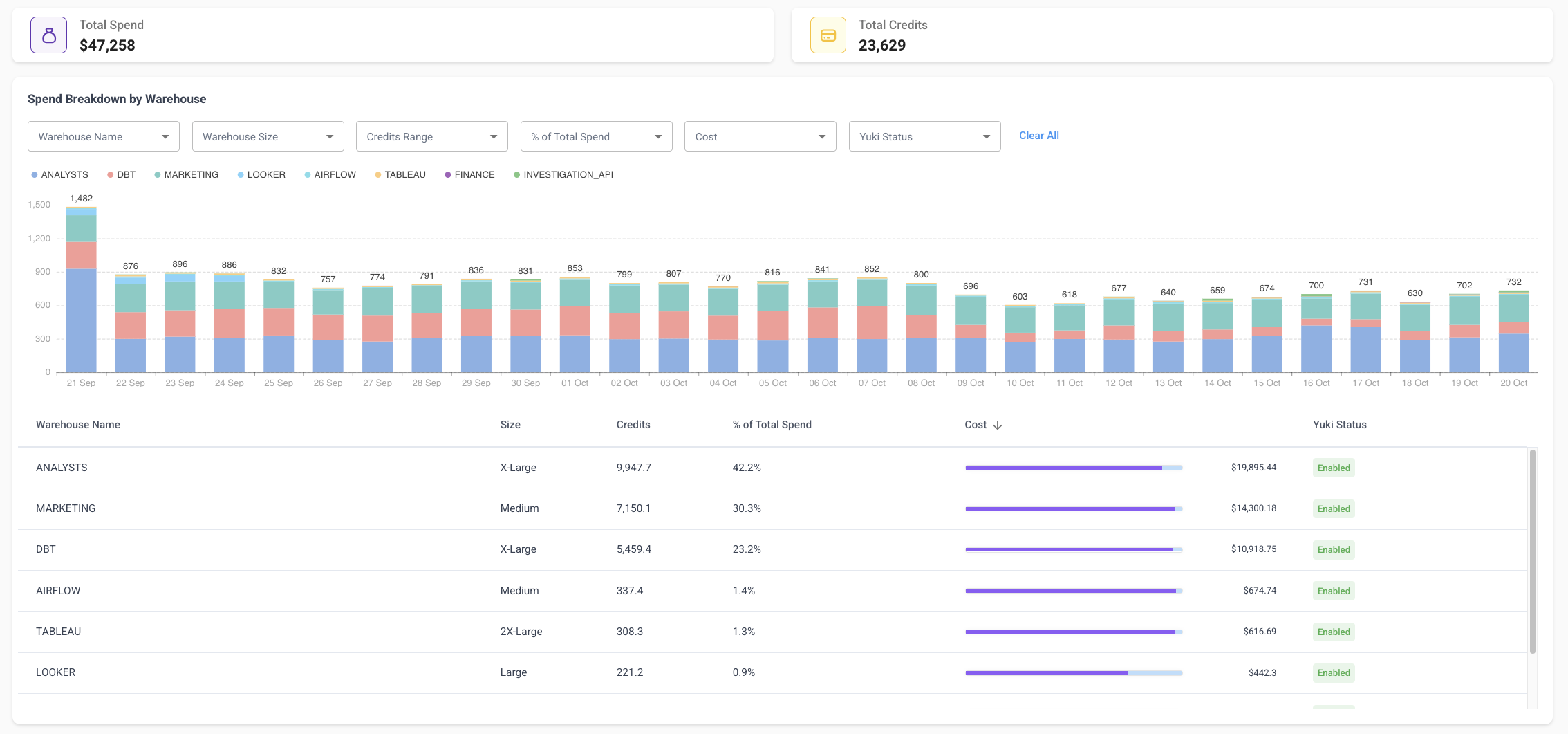Click the TABLEAU cost progress bar

point(1074,632)
